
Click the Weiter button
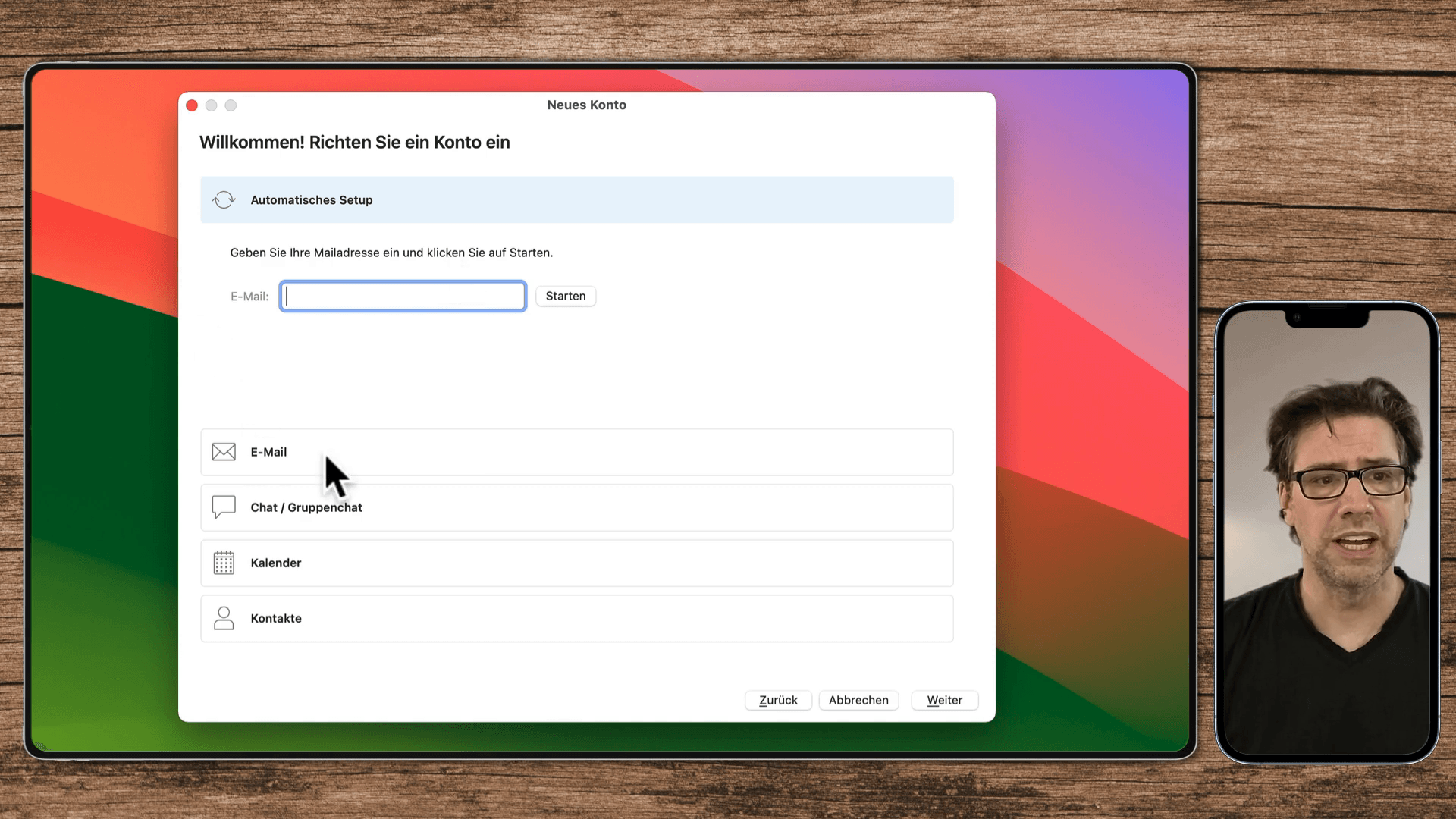(x=944, y=700)
